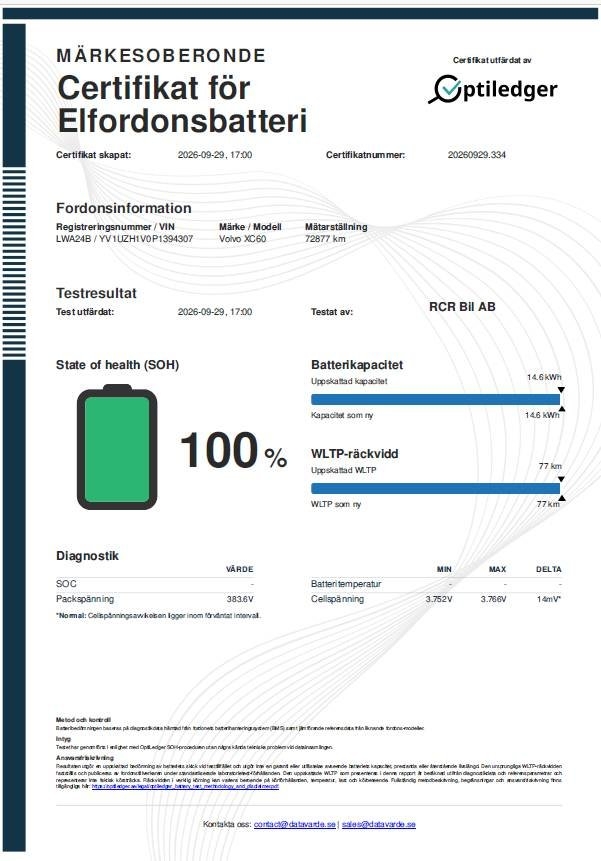
Task: Click the 100 % state of health value
Action: click(234, 451)
